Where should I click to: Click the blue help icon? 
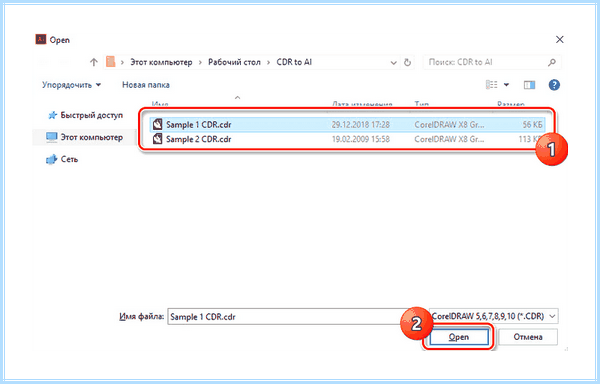pos(554,85)
